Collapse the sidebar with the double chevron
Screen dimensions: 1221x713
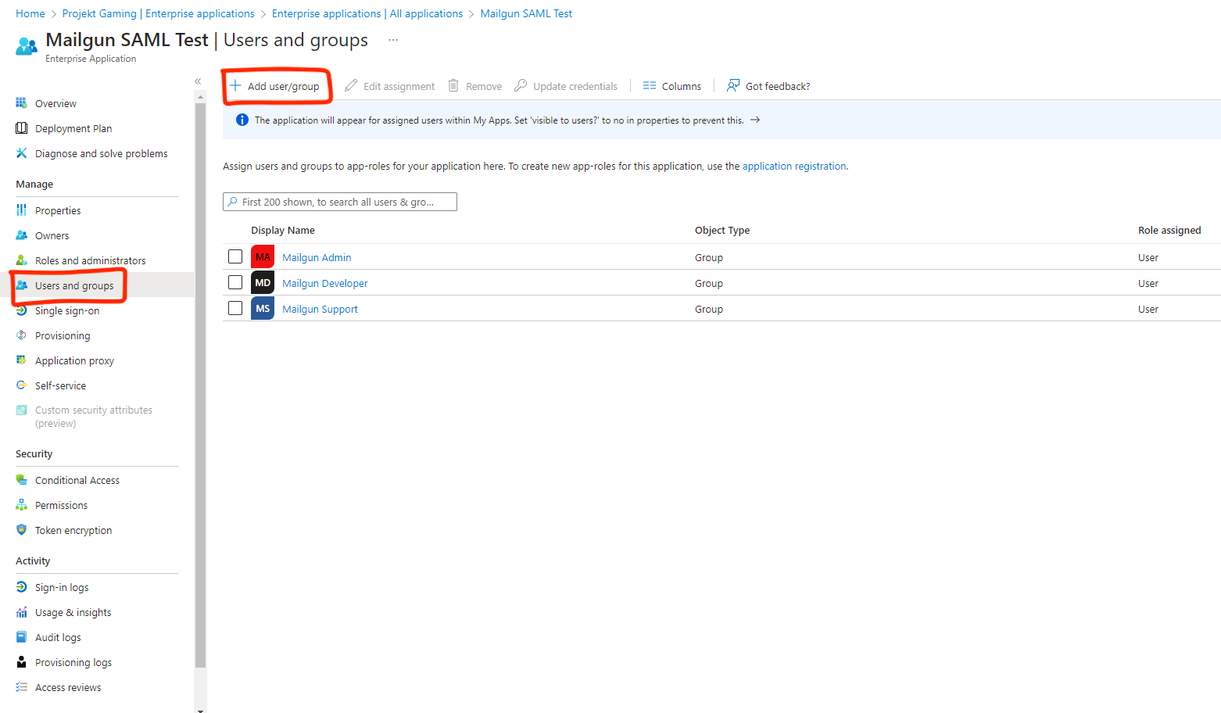point(198,82)
